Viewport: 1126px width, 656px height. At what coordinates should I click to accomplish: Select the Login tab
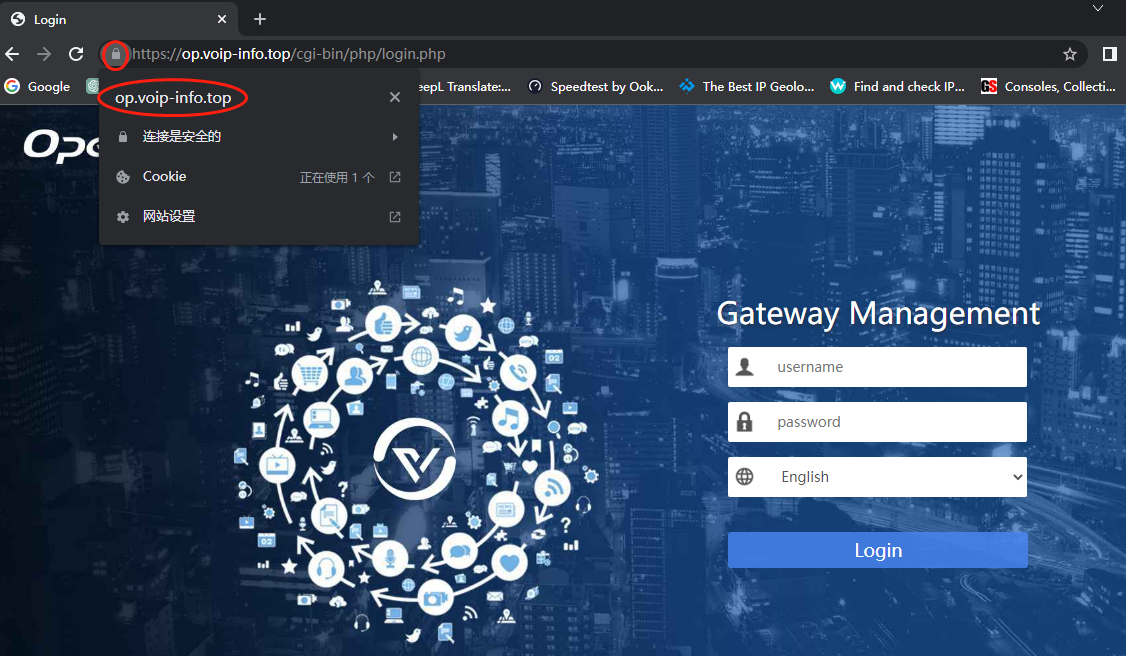[118, 19]
